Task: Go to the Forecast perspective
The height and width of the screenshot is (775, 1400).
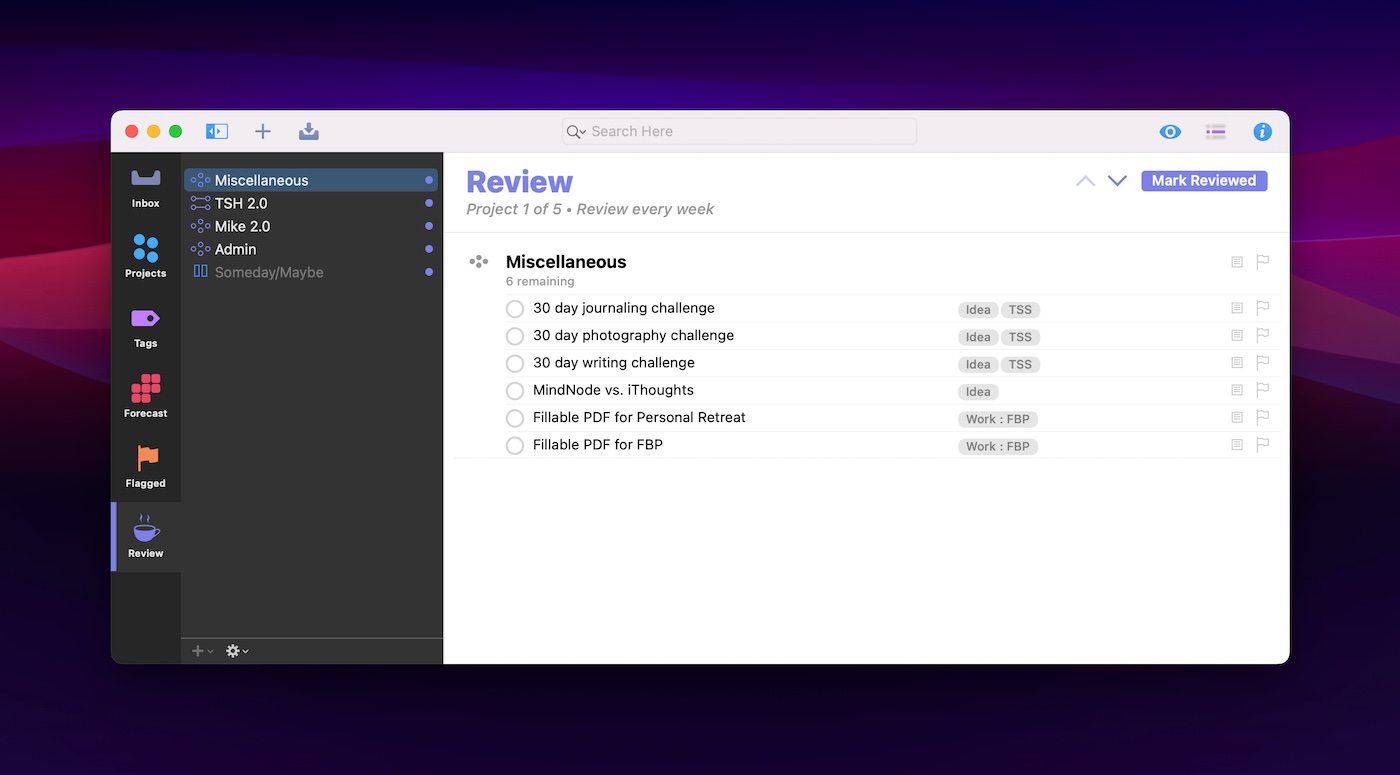Action: 146,397
